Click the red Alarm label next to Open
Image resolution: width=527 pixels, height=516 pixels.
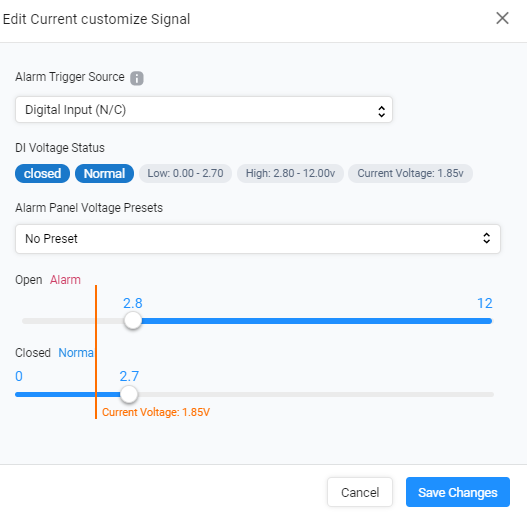65,280
